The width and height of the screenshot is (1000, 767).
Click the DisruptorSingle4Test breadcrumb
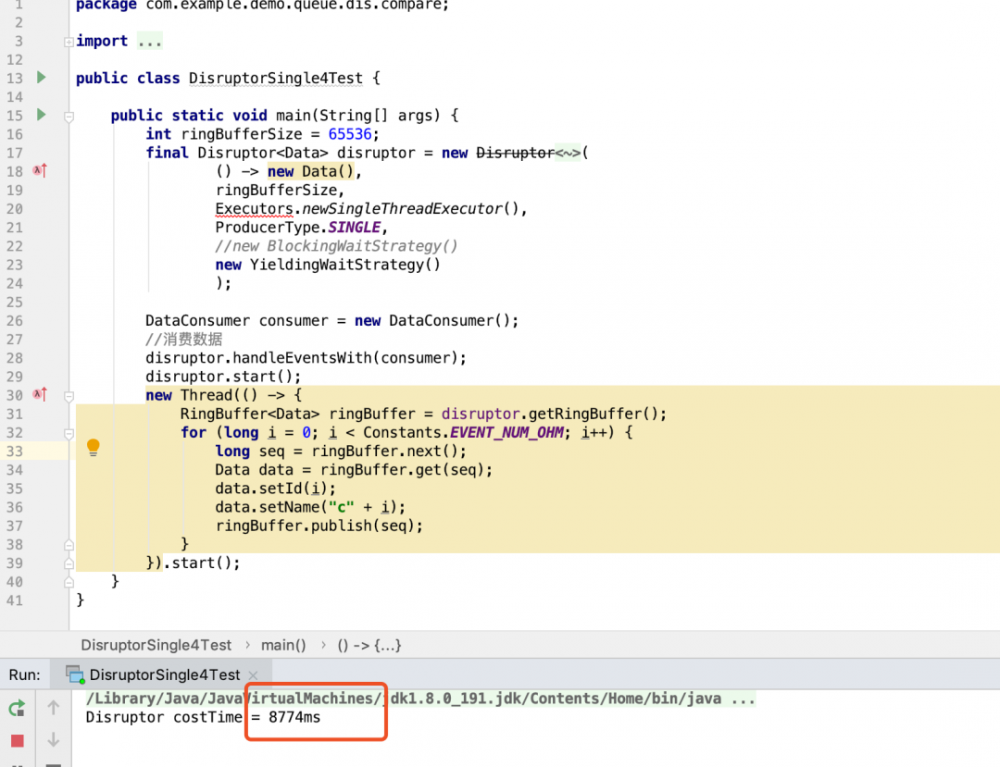pos(156,645)
